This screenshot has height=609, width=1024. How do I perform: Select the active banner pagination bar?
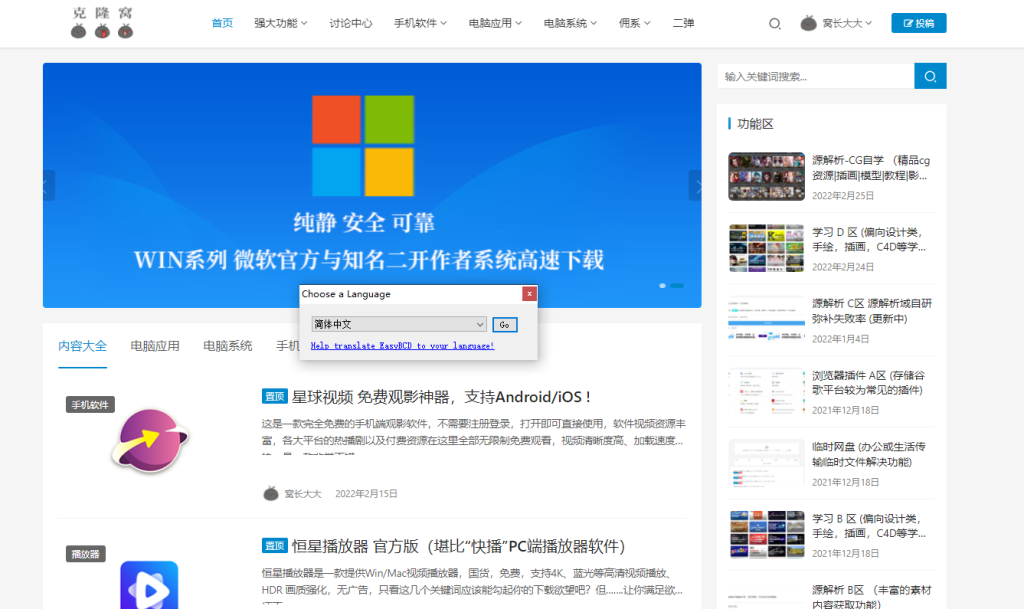677,285
